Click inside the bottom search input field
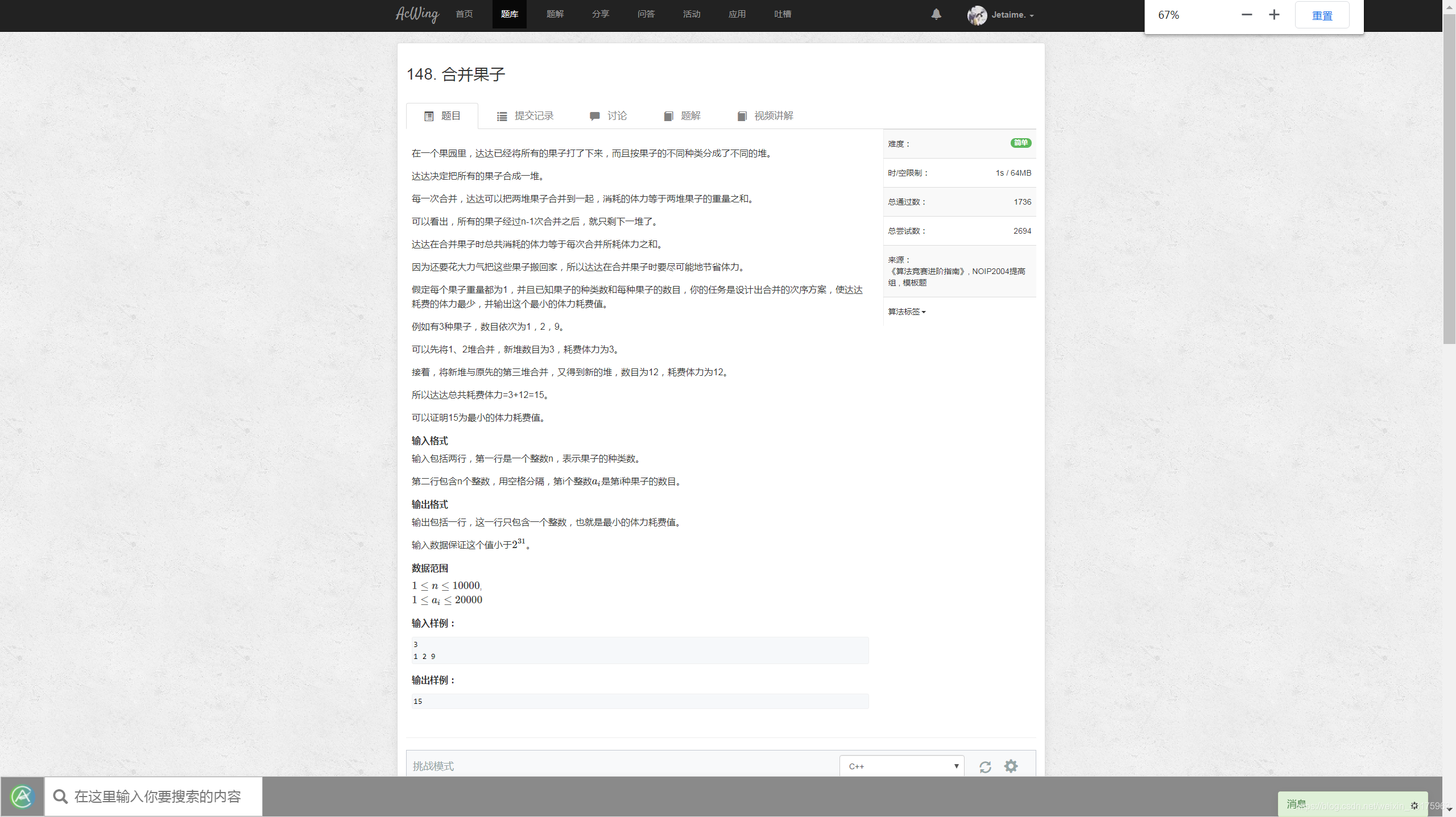Screen dimensions: 1456x817 coord(159,796)
